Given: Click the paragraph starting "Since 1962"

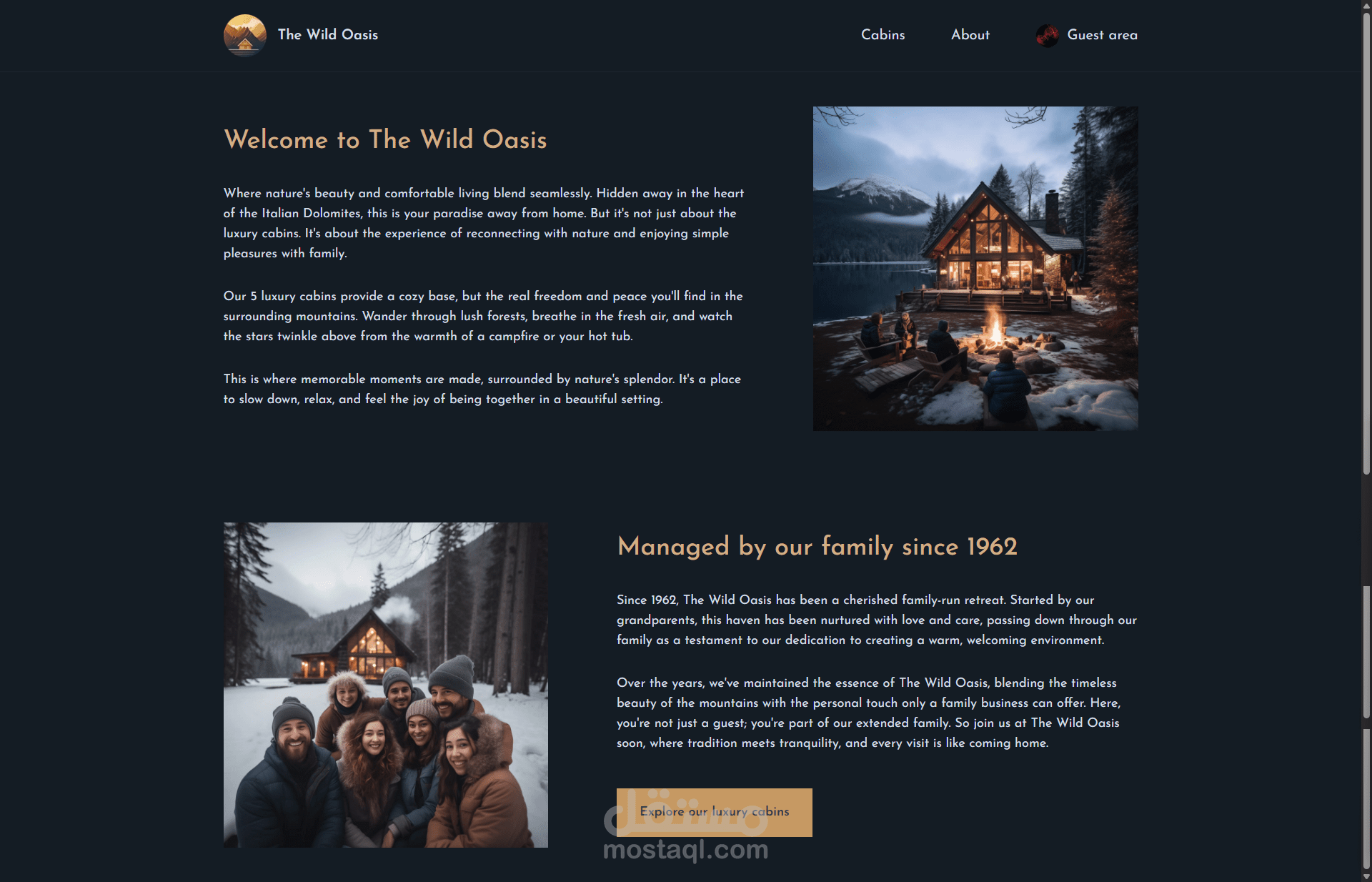Looking at the screenshot, I should [877, 620].
